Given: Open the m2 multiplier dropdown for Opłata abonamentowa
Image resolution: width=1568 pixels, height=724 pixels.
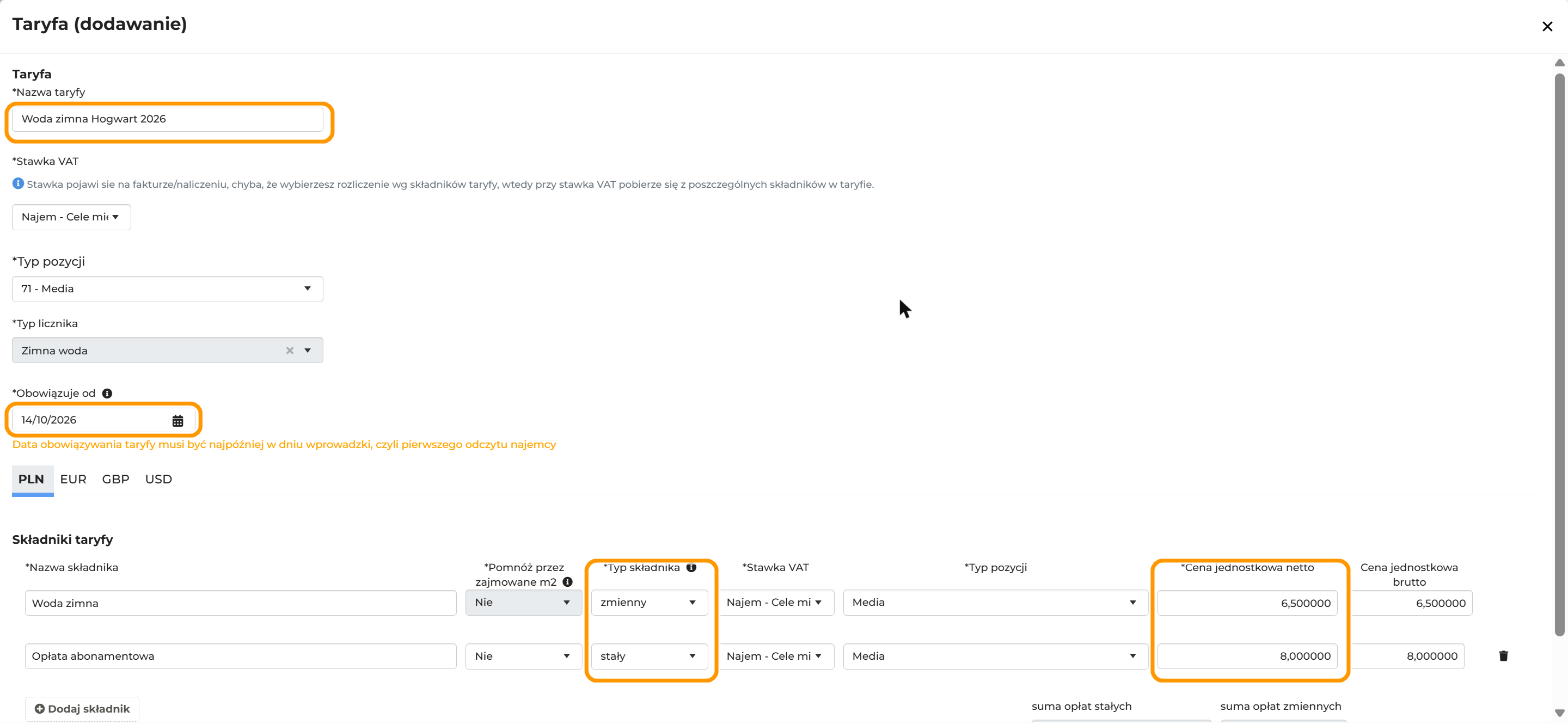Looking at the screenshot, I should (524, 656).
